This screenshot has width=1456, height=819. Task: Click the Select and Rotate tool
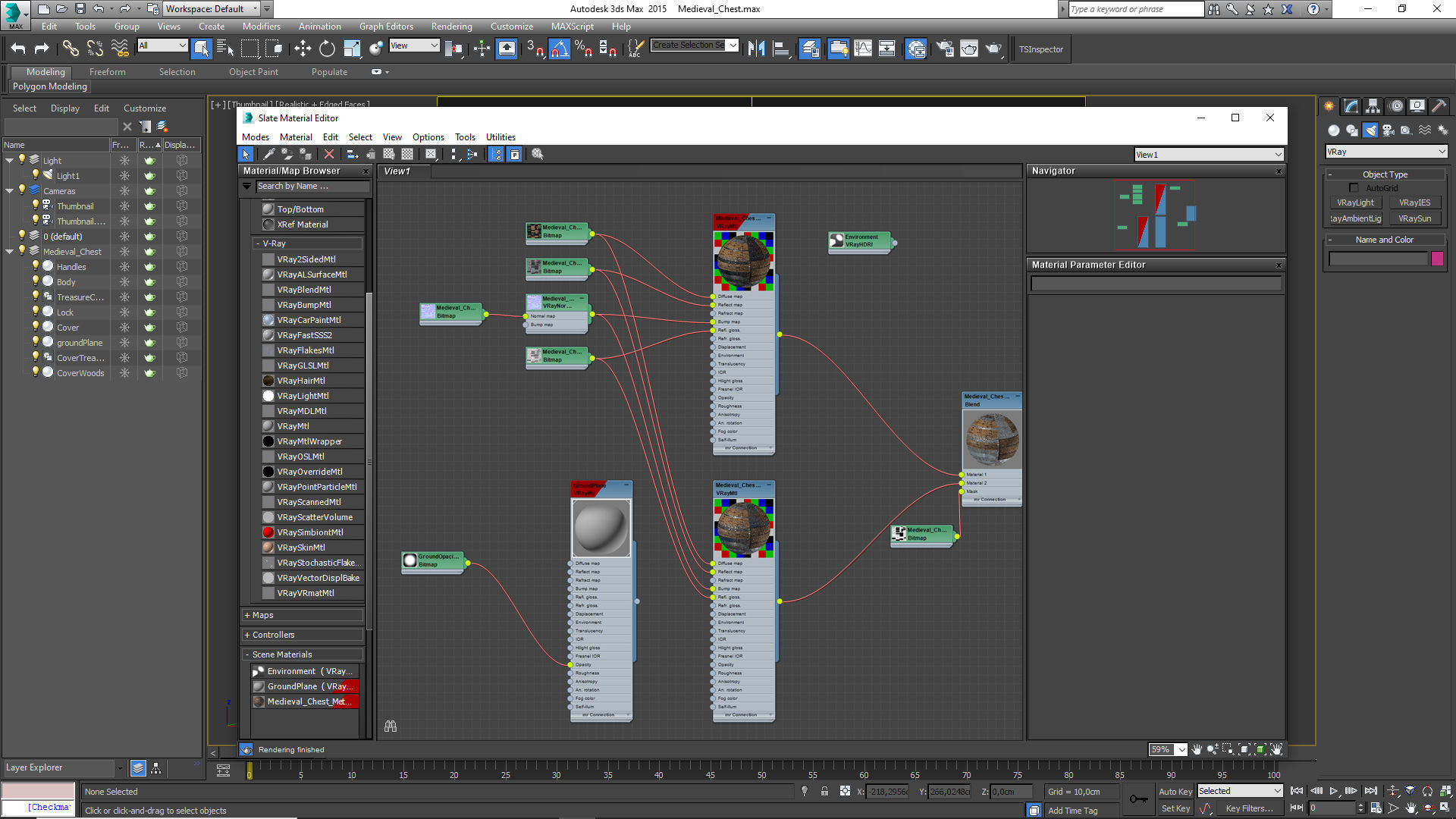pyautogui.click(x=327, y=49)
